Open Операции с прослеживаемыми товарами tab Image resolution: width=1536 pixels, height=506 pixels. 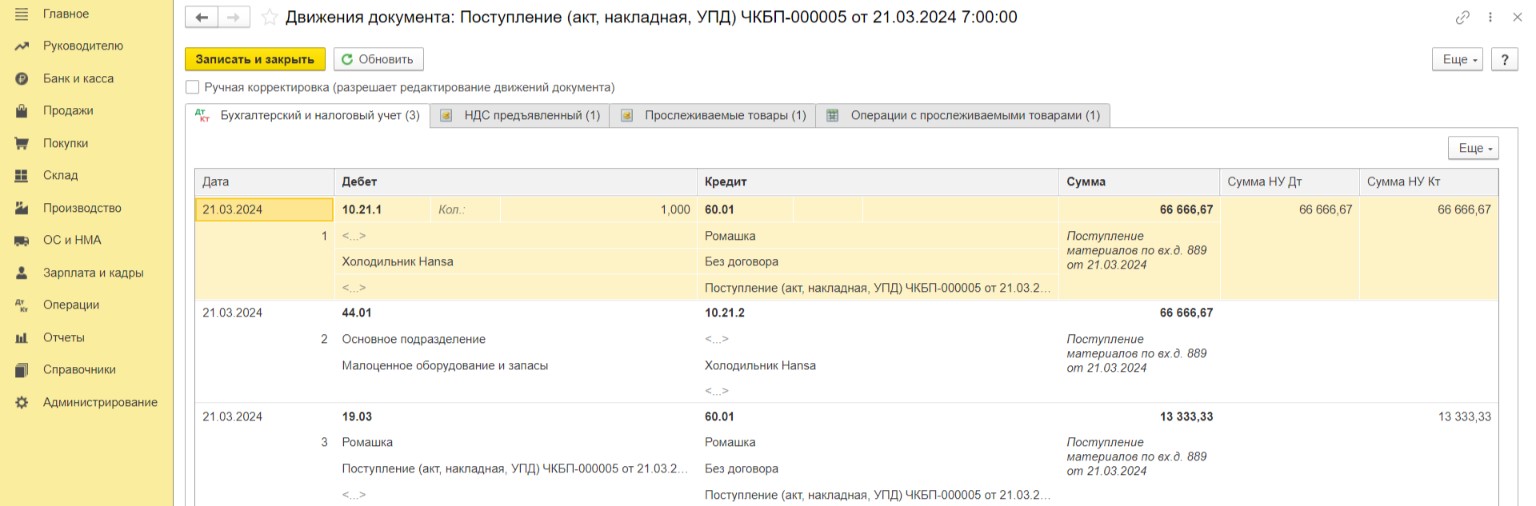tap(963, 115)
